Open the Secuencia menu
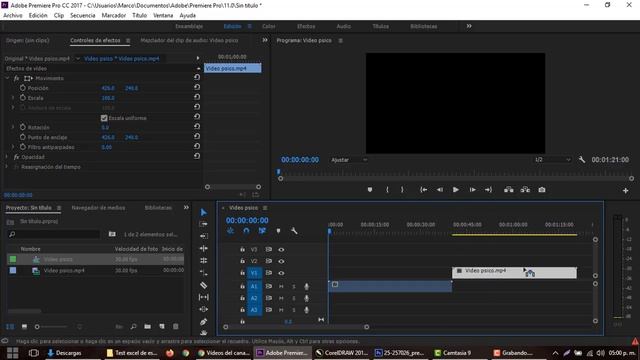This screenshot has height=360, width=640. (x=82, y=15)
